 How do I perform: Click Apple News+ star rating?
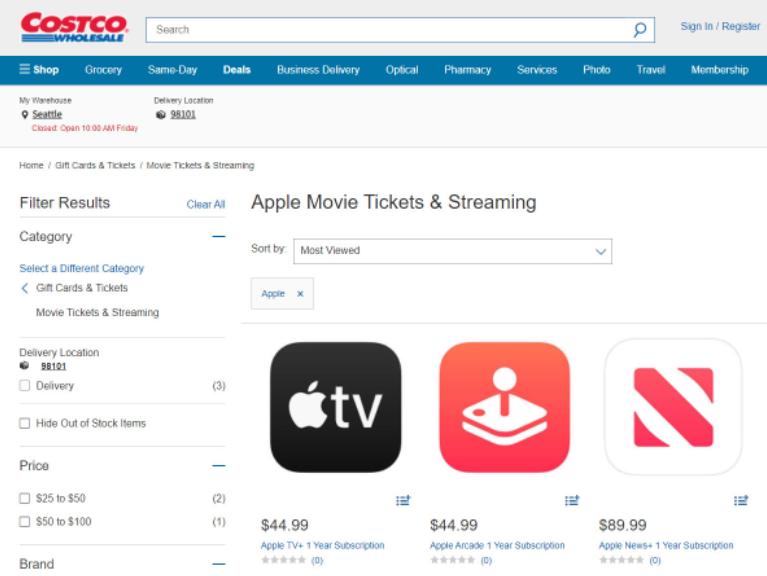pos(621,560)
